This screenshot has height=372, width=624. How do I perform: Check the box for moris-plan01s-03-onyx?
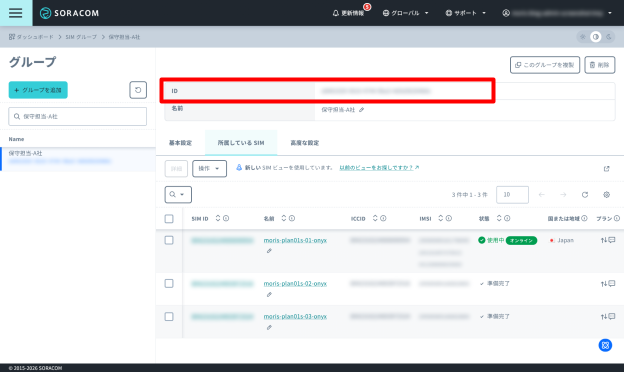169,317
